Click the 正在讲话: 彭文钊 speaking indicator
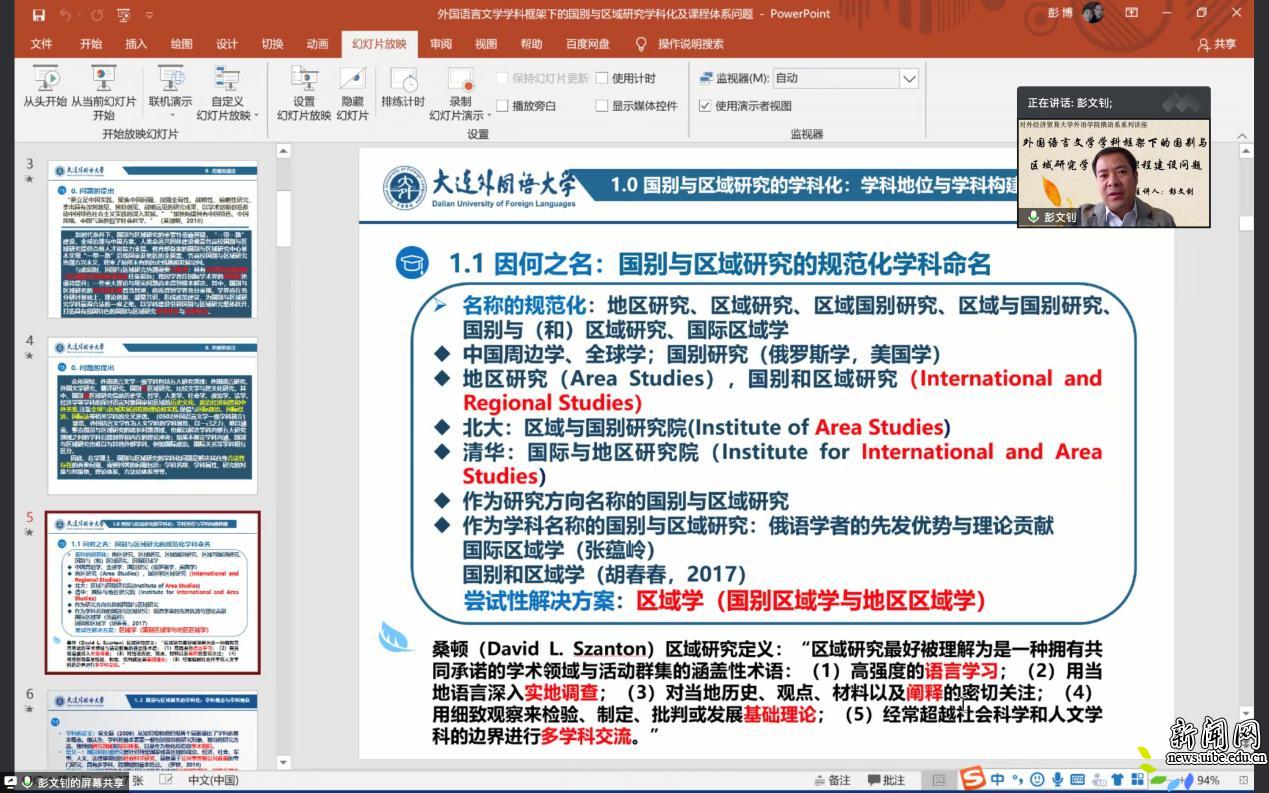The height and width of the screenshot is (793, 1269). click(1069, 102)
